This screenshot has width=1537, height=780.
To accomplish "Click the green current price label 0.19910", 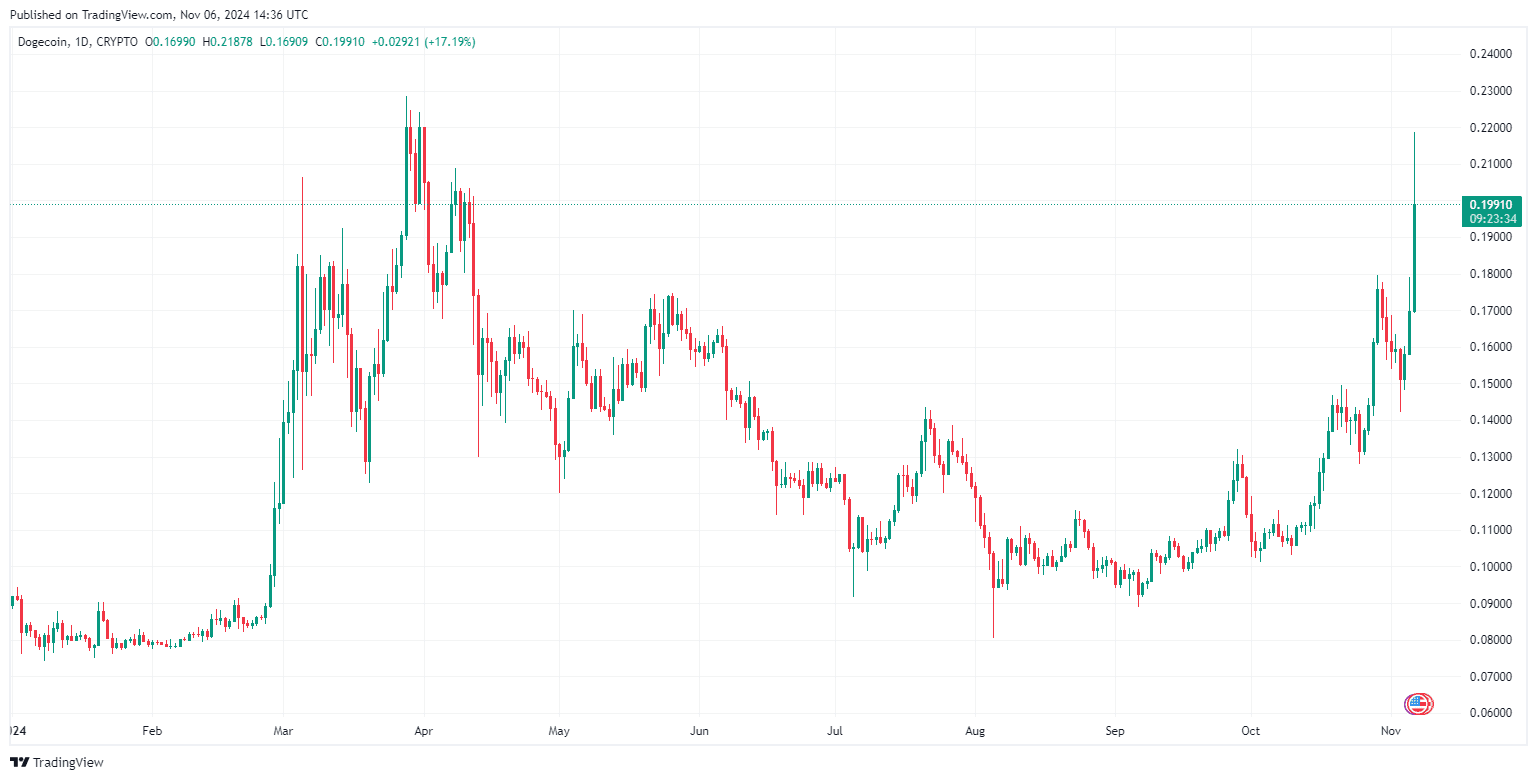I will [x=1491, y=204].
